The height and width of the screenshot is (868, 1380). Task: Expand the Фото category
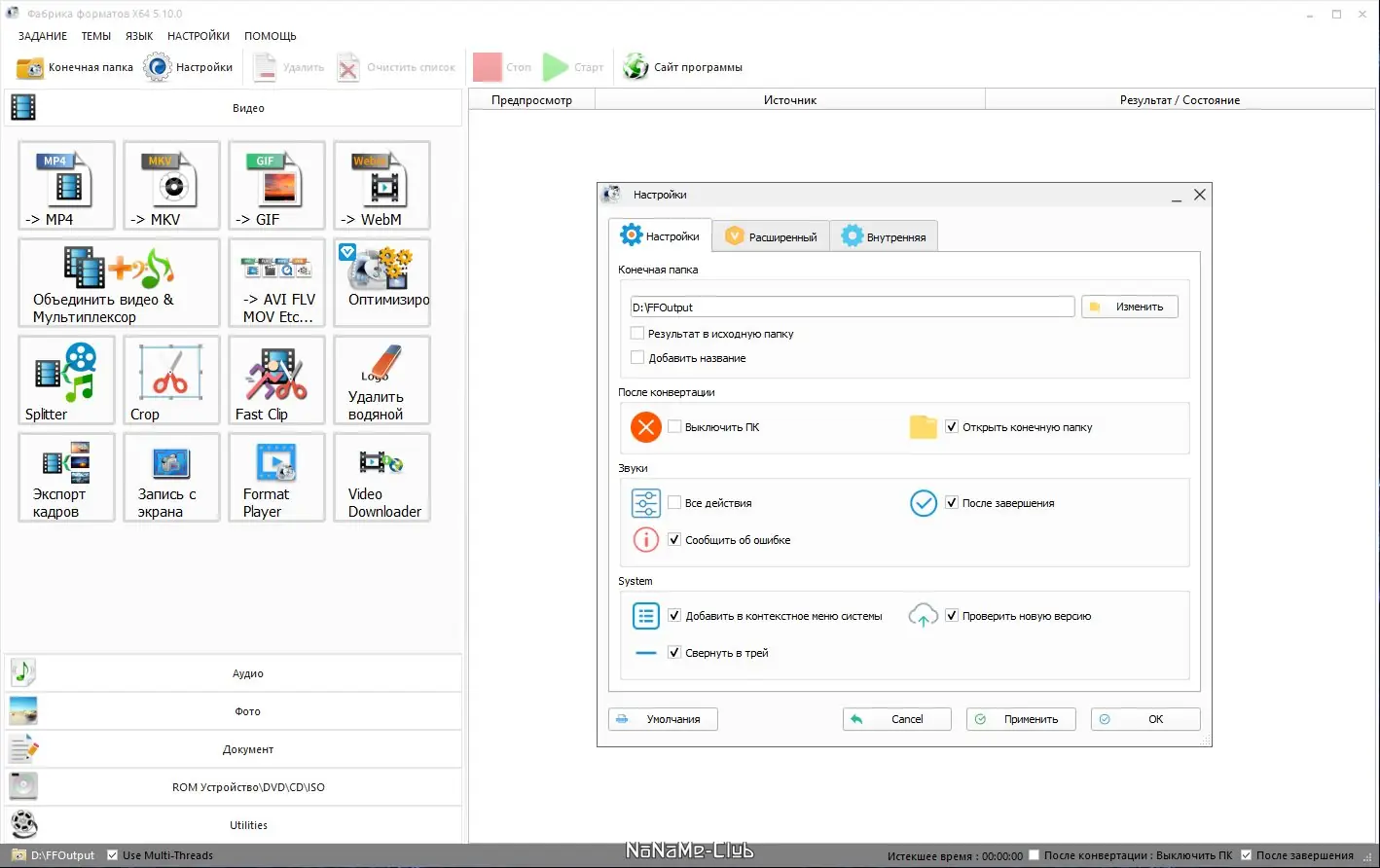tap(234, 711)
